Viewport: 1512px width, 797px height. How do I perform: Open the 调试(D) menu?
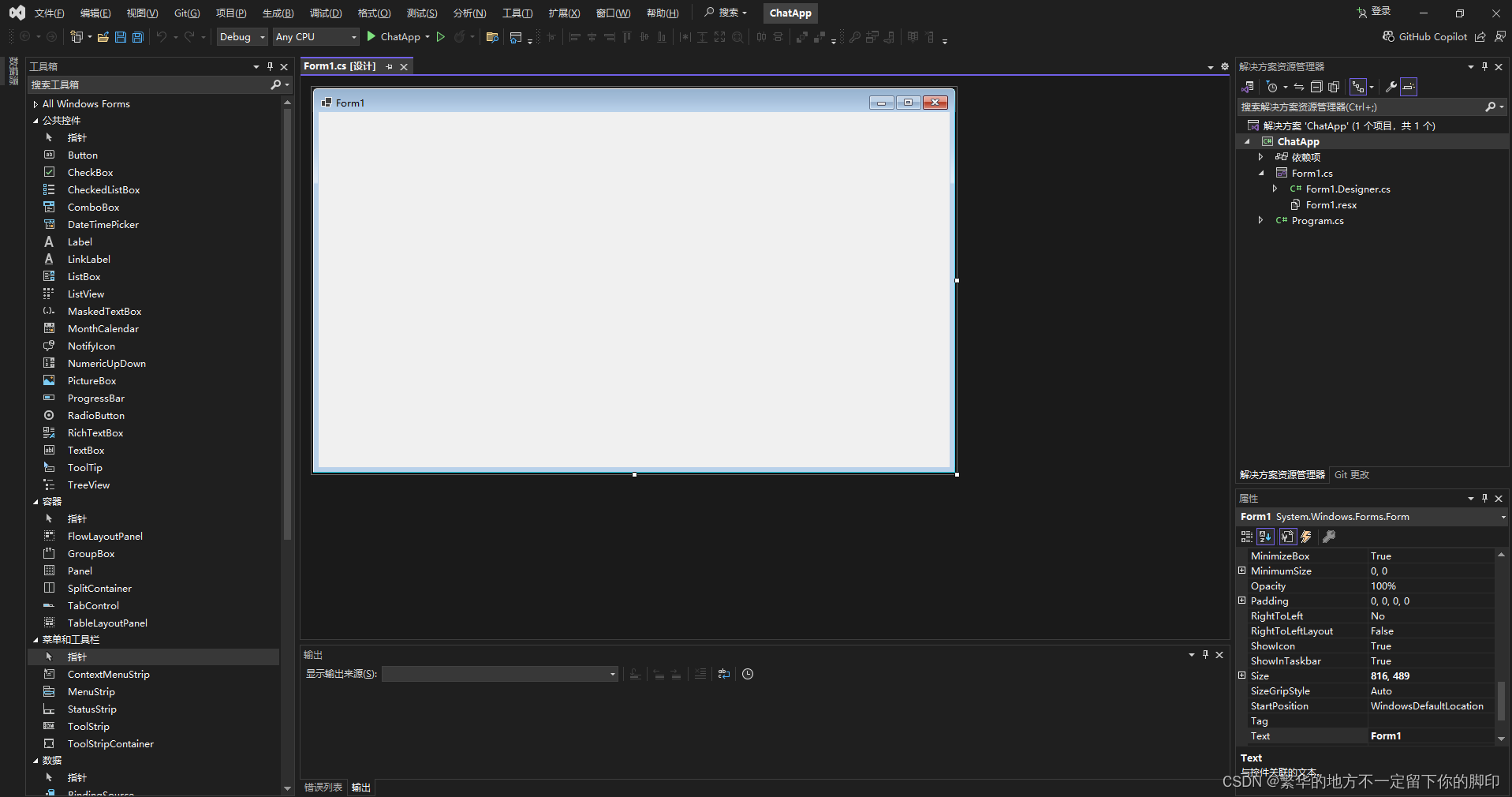pos(326,13)
